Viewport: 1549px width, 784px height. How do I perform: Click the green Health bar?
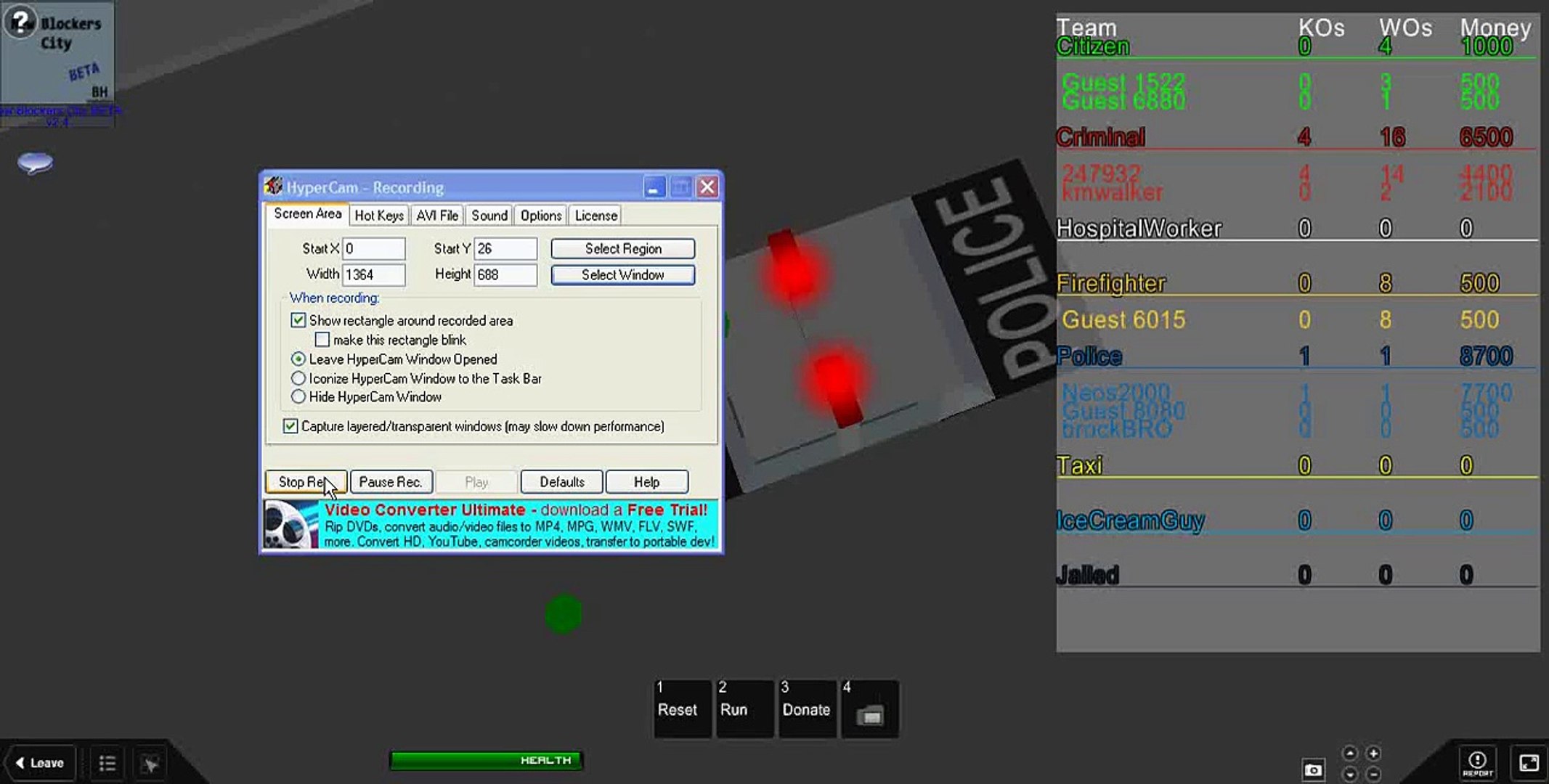486,760
